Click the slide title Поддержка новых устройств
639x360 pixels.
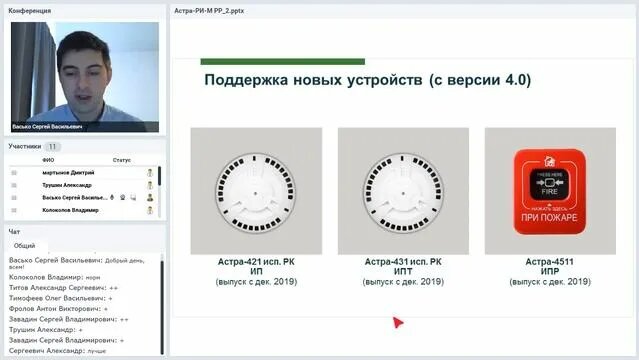368,80
